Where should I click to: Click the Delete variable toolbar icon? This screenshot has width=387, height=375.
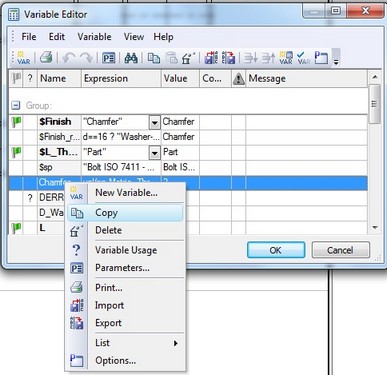click(189, 58)
